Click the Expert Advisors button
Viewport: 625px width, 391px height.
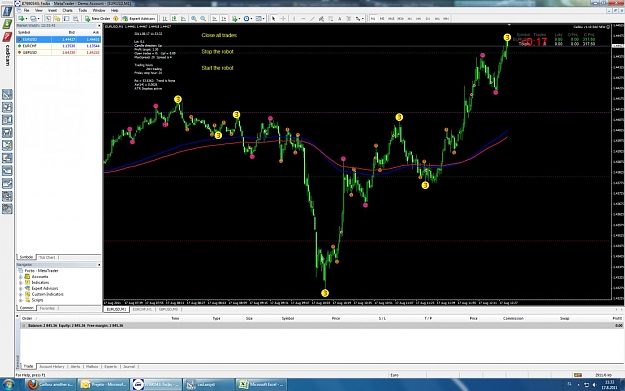pos(139,18)
